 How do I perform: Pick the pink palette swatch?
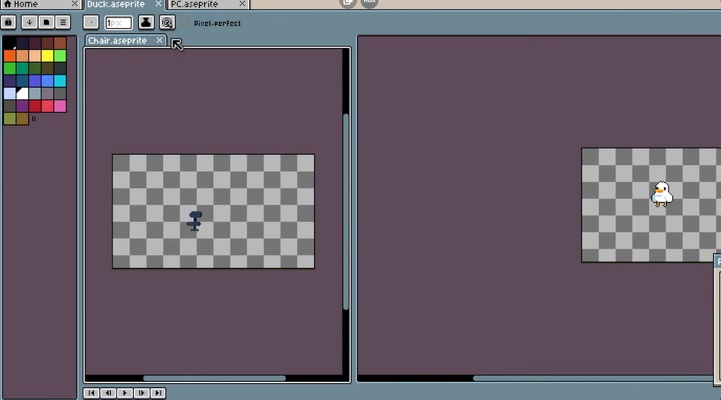click(x=60, y=106)
